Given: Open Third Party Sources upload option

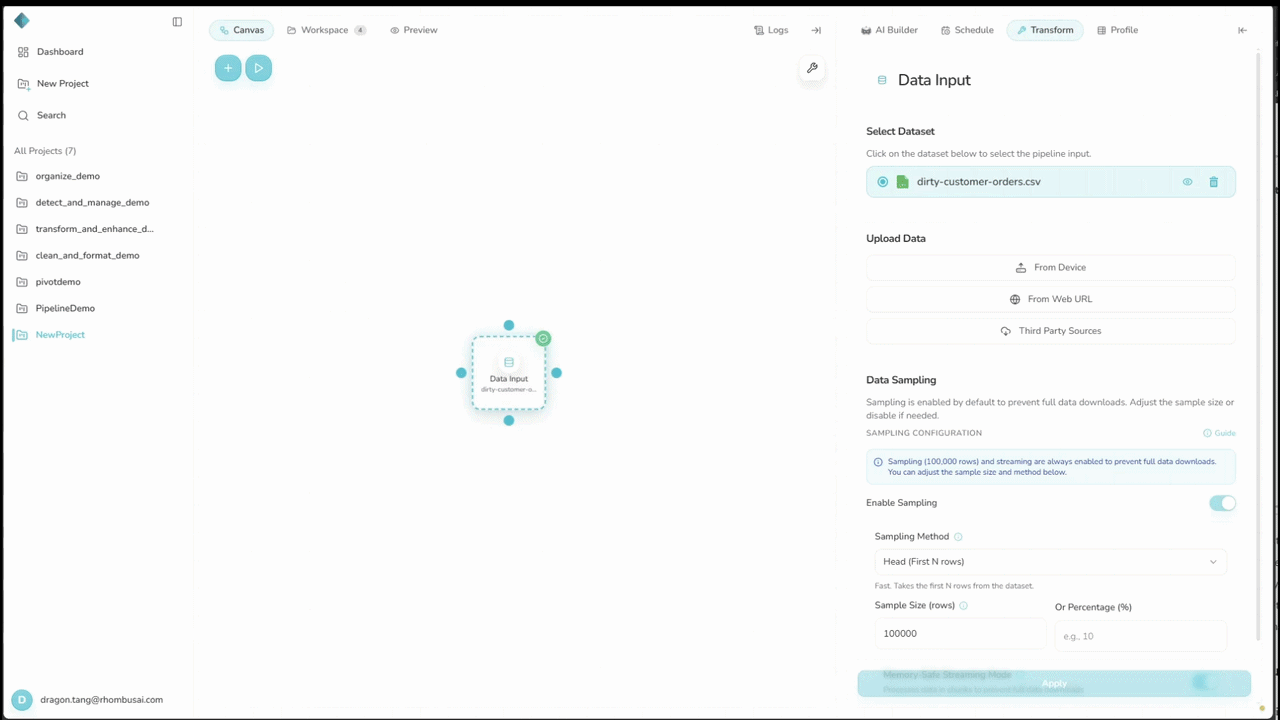Looking at the screenshot, I should (1050, 331).
